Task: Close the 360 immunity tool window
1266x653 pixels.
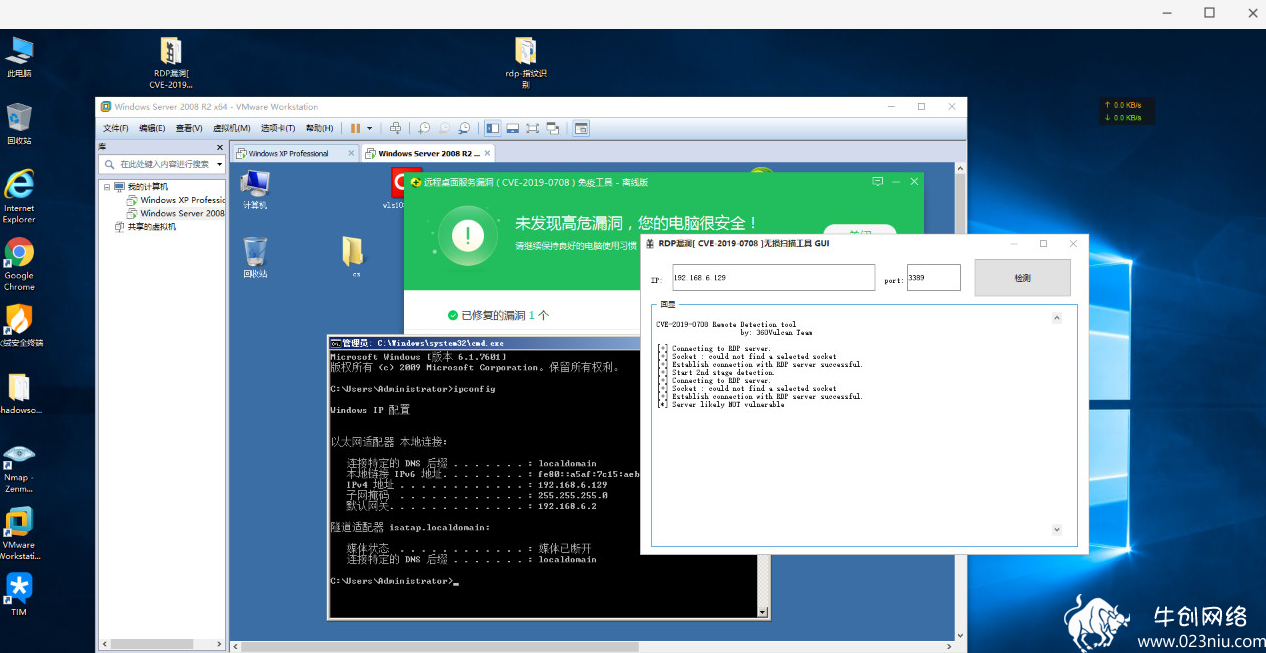Action: point(913,182)
